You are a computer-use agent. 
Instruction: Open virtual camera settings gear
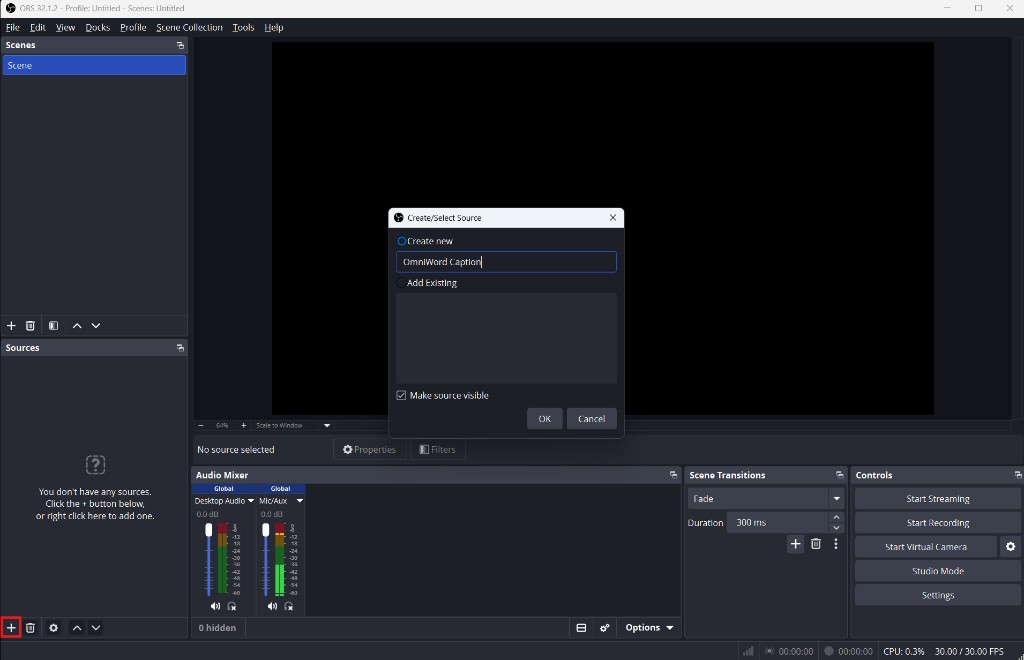1010,547
